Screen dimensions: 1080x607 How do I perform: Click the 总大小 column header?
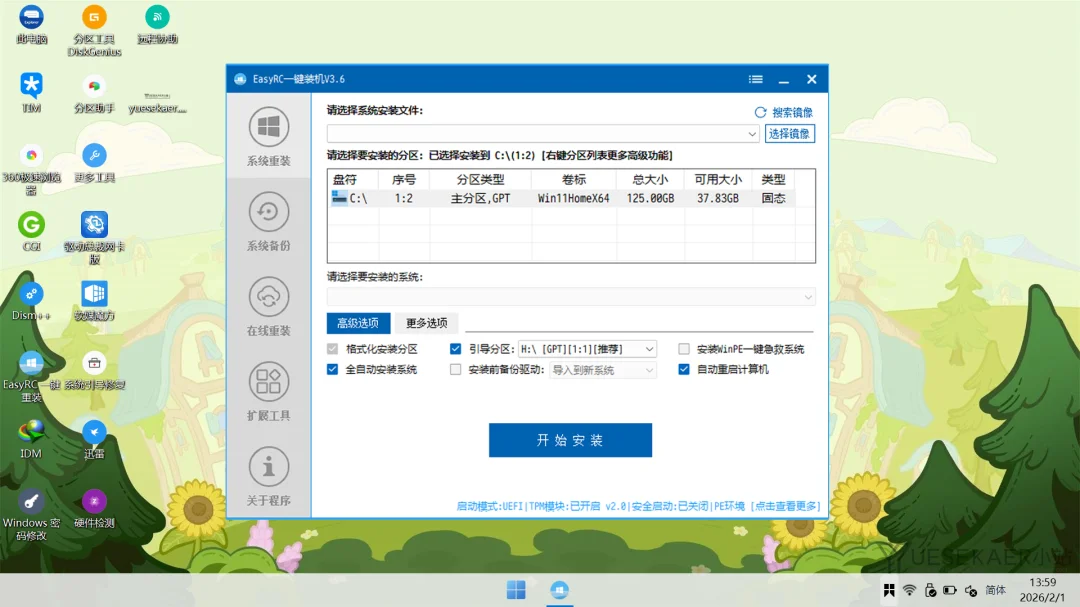point(650,180)
